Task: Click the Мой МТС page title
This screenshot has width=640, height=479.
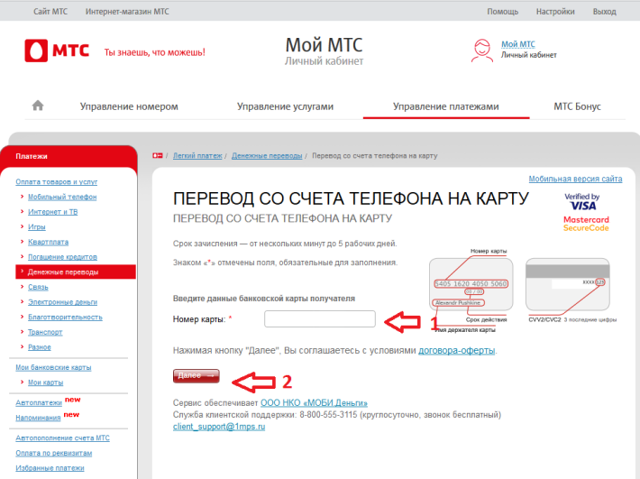Action: 324,45
